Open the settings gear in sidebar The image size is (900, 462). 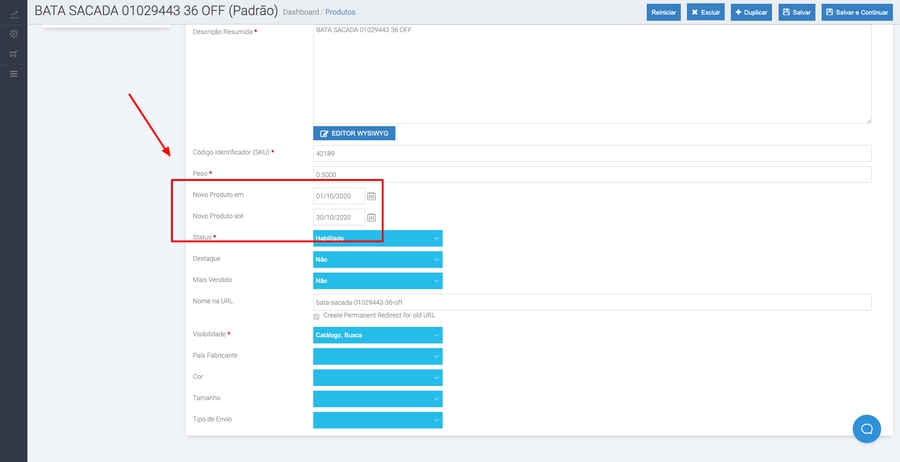pyautogui.click(x=13, y=34)
